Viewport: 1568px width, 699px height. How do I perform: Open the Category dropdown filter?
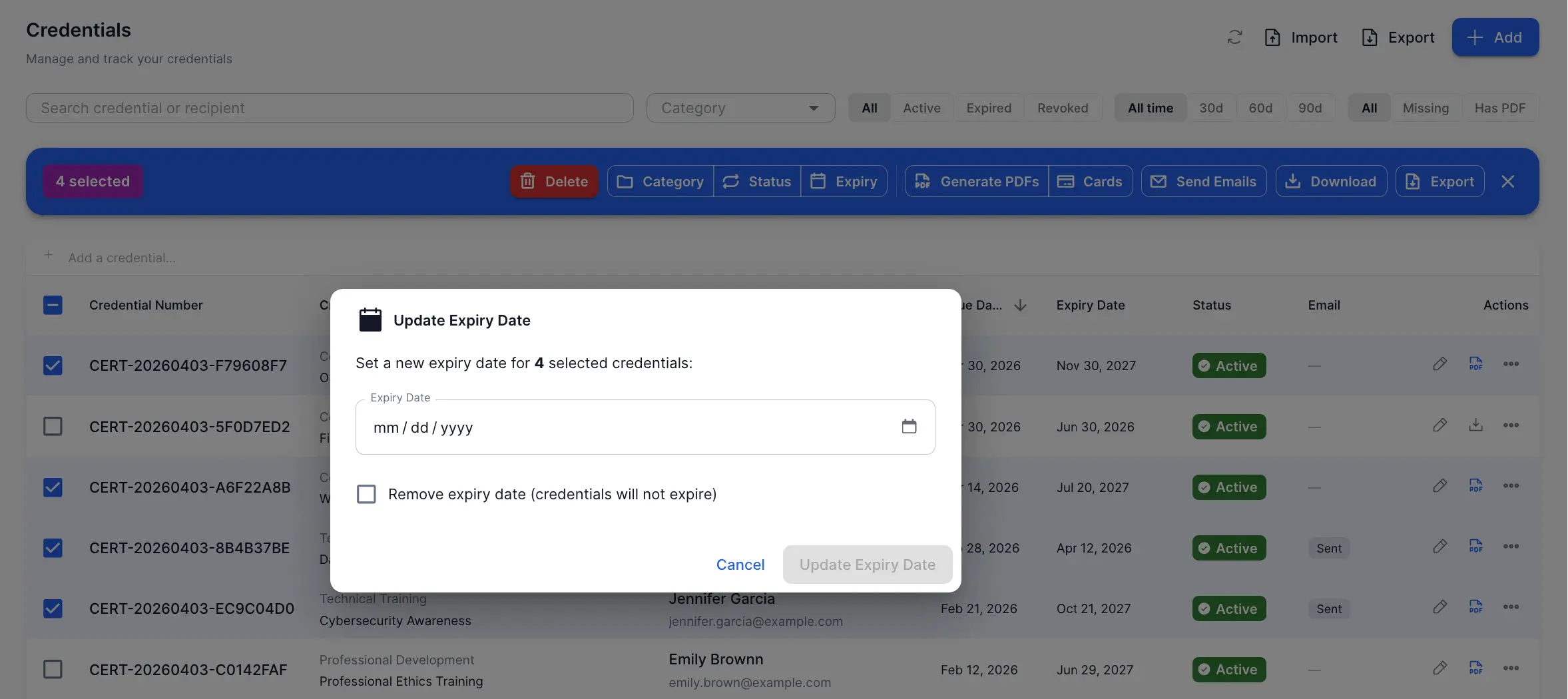click(x=740, y=108)
